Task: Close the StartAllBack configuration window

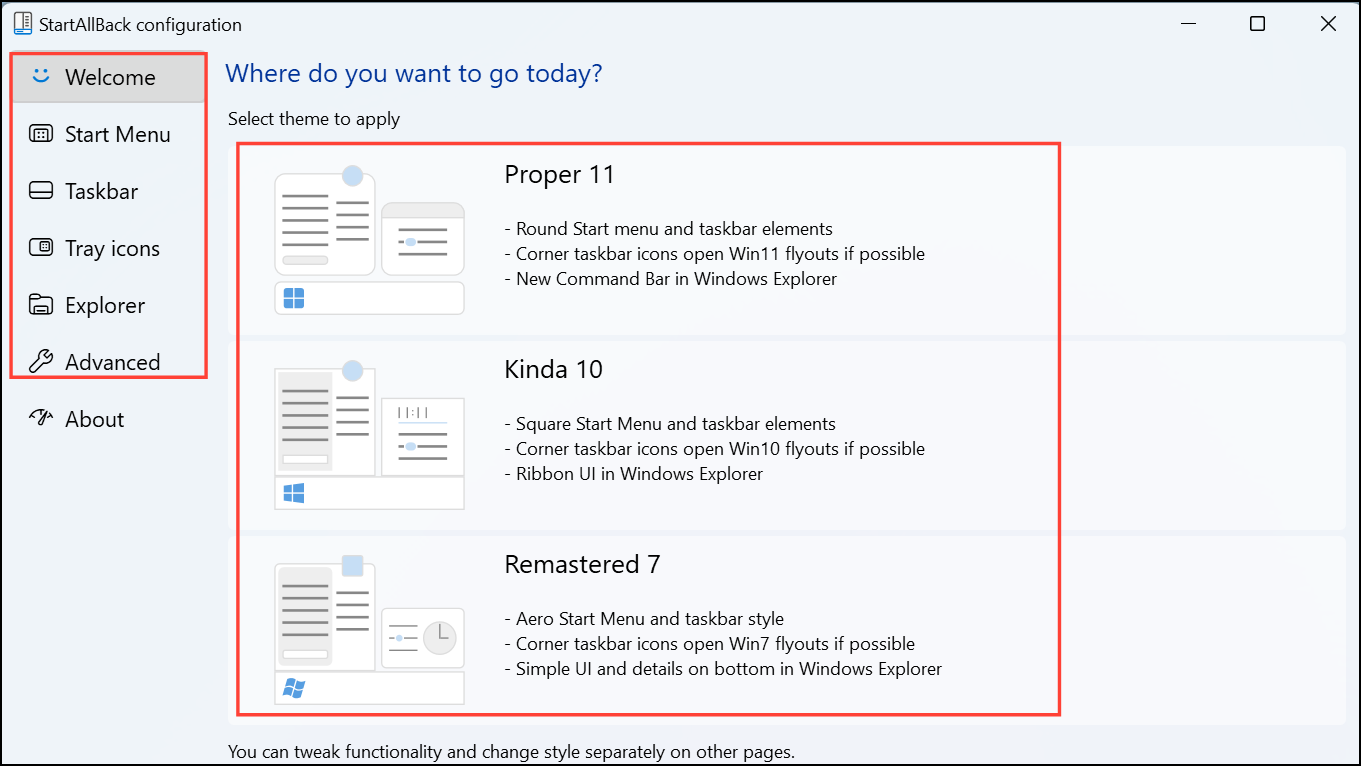Action: [x=1327, y=24]
